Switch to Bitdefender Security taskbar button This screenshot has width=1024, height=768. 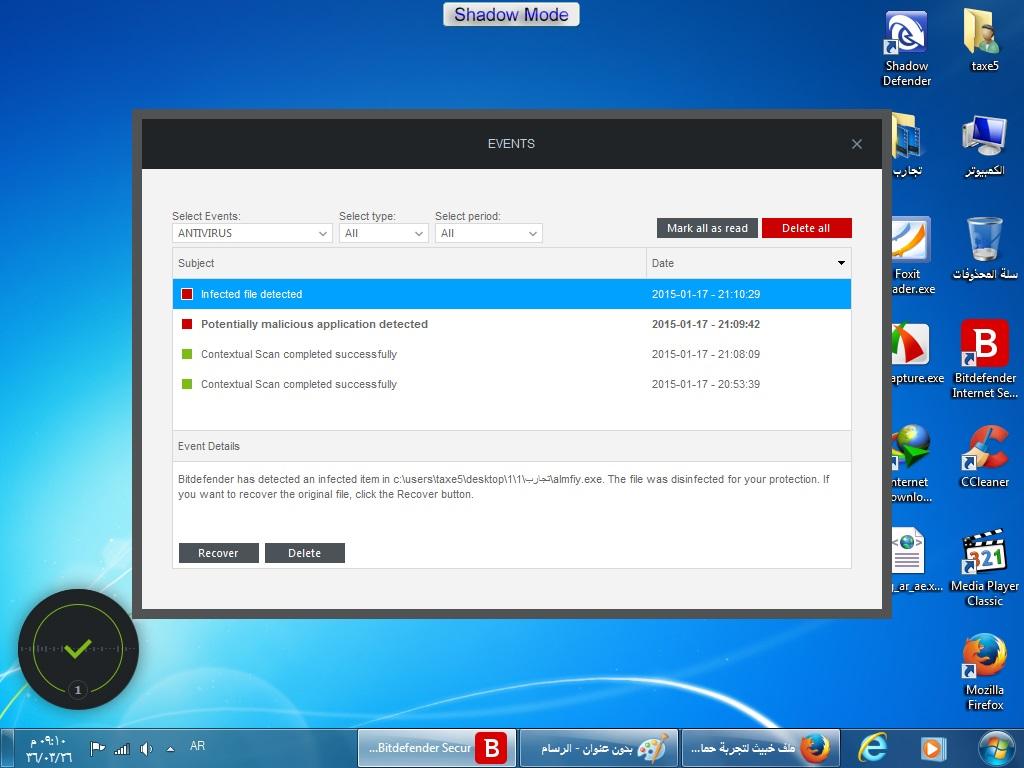point(437,748)
